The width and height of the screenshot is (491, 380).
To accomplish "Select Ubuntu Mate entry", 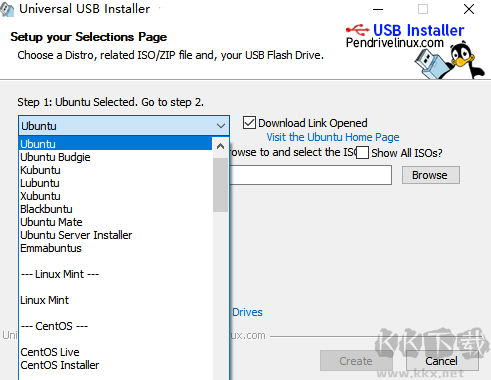I will [x=116, y=222].
